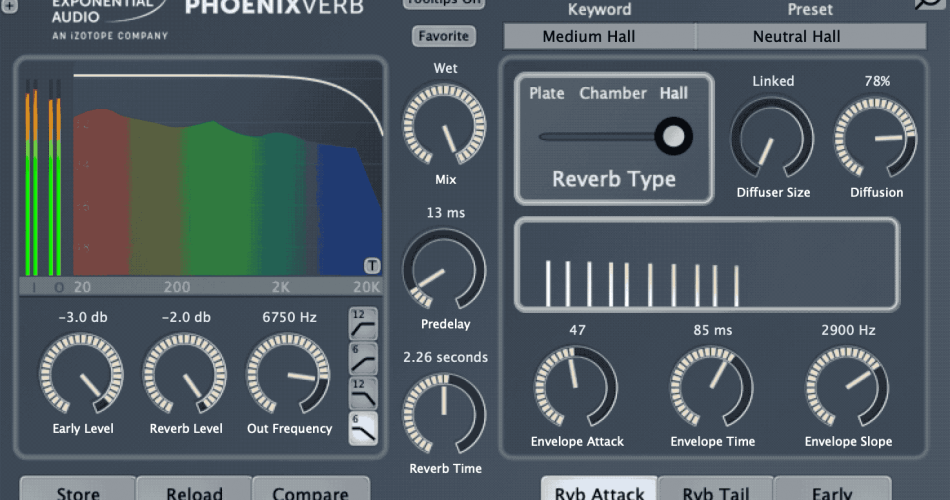Click the PhoenixVerb logo title
Screen dimensions: 950x500
click(x=274, y=7)
